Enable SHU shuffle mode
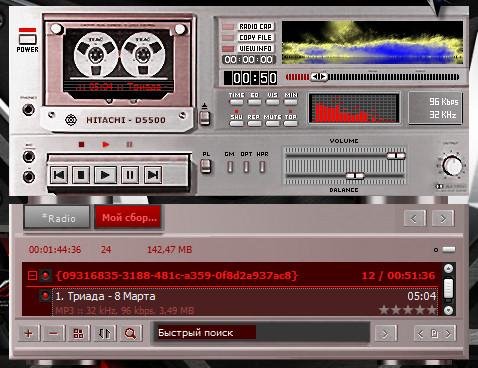The image size is (478, 368). coord(236,123)
